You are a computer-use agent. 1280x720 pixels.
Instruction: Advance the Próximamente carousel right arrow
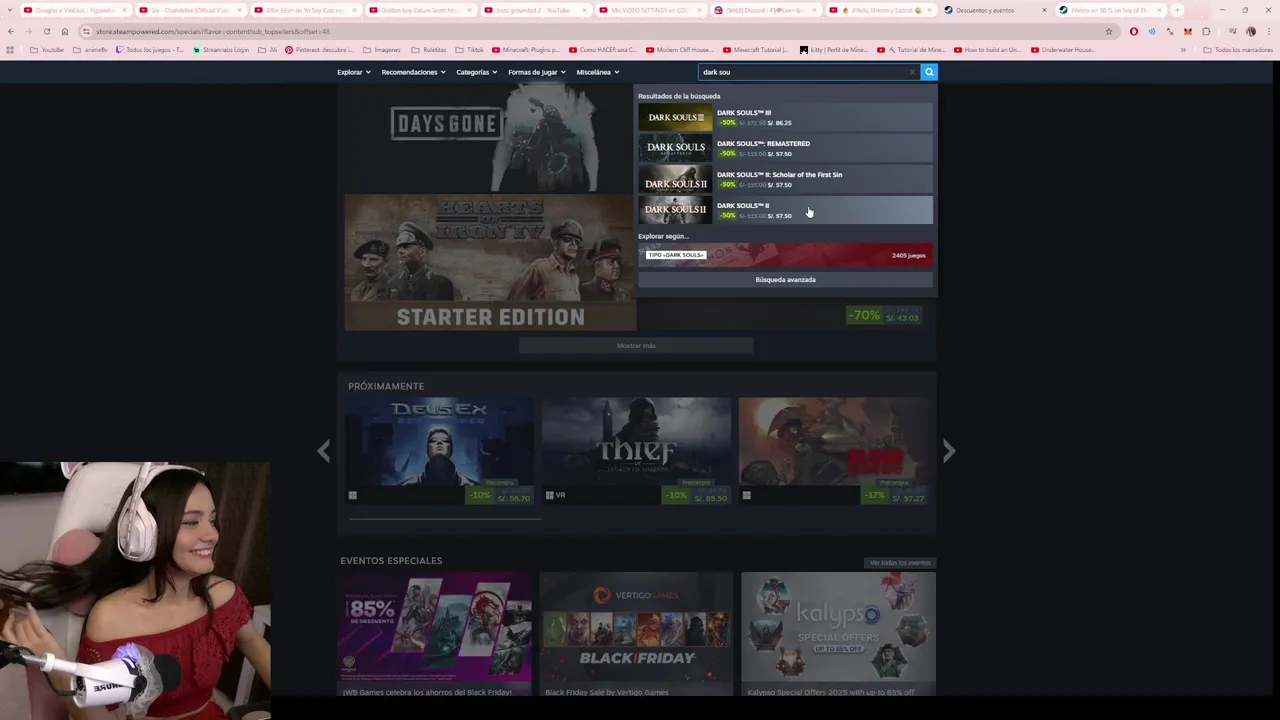(948, 451)
